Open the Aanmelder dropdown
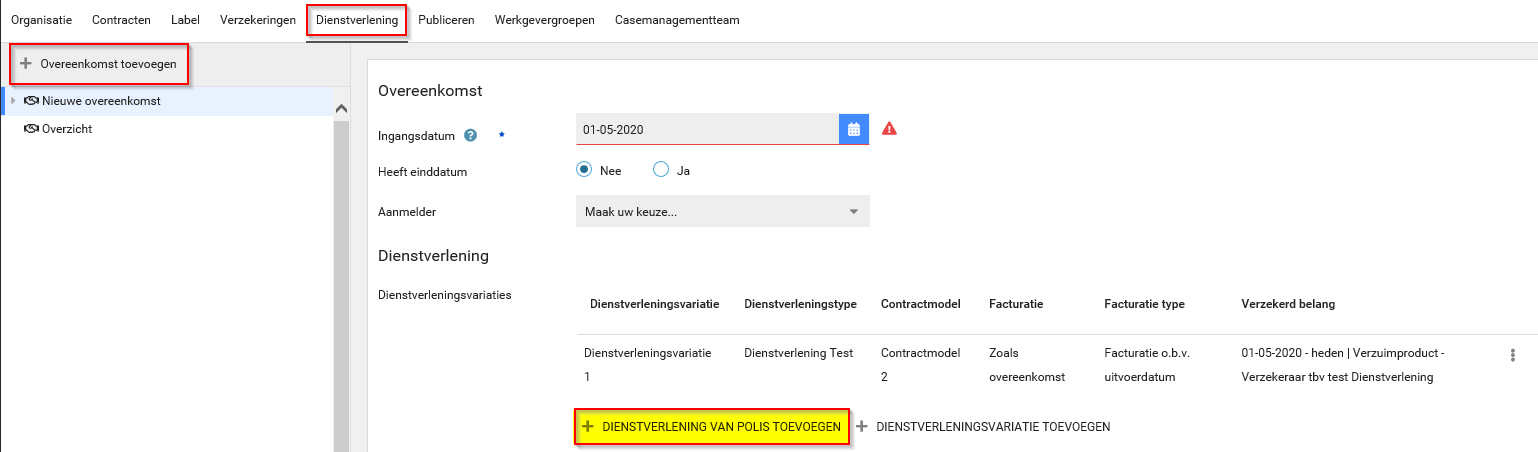This screenshot has height=452, width=1538. pyautogui.click(x=722, y=212)
